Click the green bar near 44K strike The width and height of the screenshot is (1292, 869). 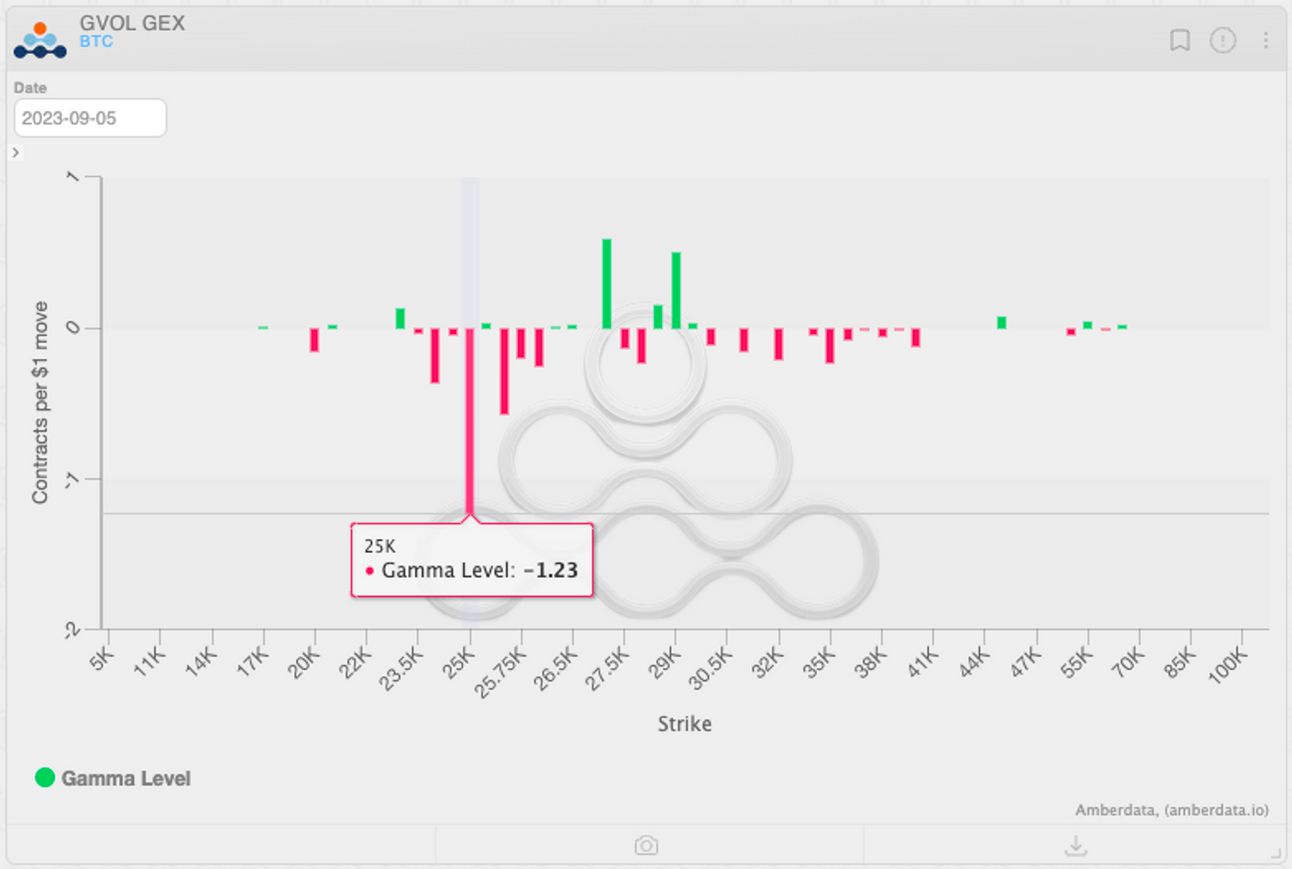coord(1002,323)
